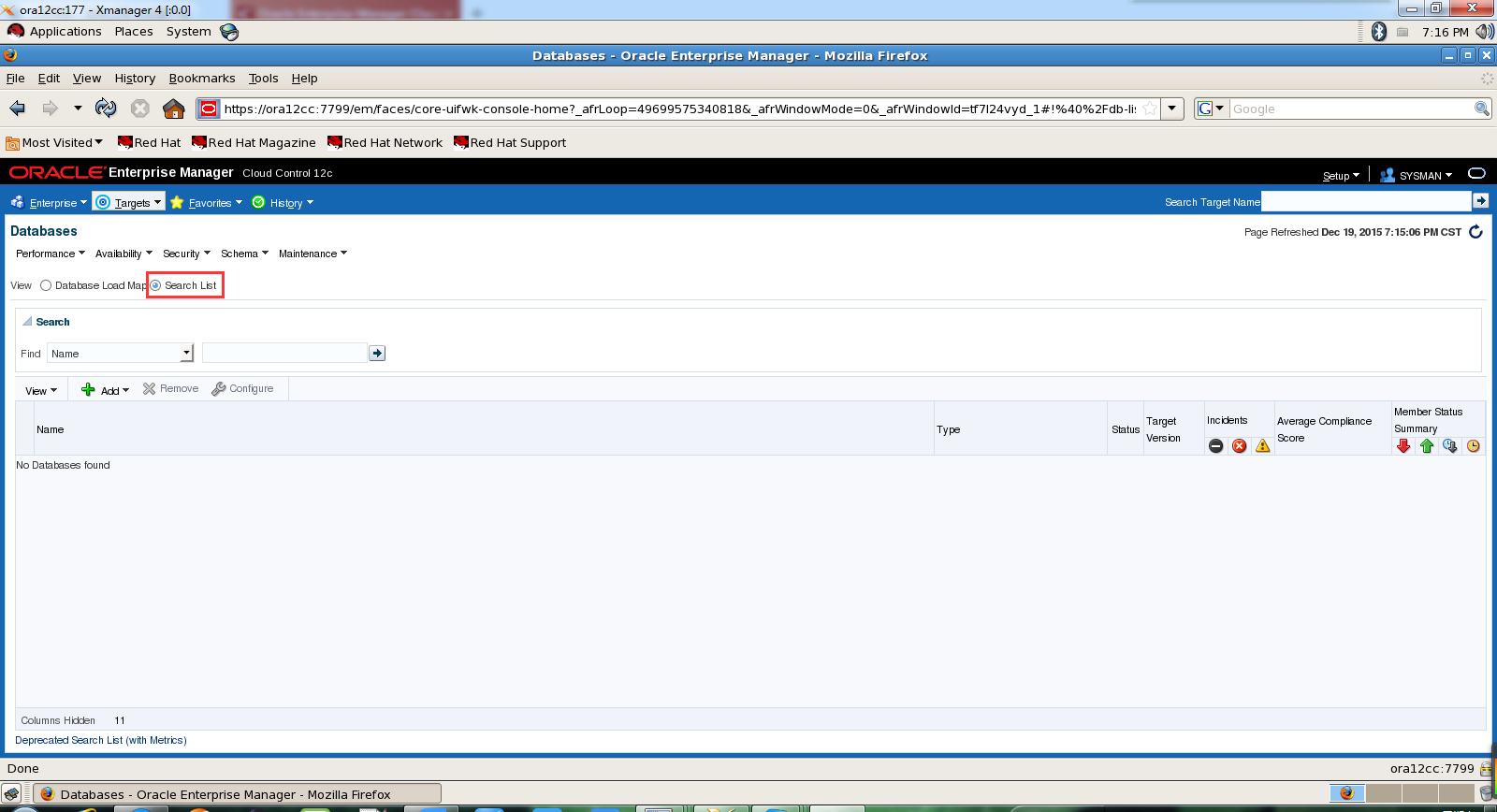
Task: Open the Find criteria Name dropdown
Action: [x=186, y=353]
